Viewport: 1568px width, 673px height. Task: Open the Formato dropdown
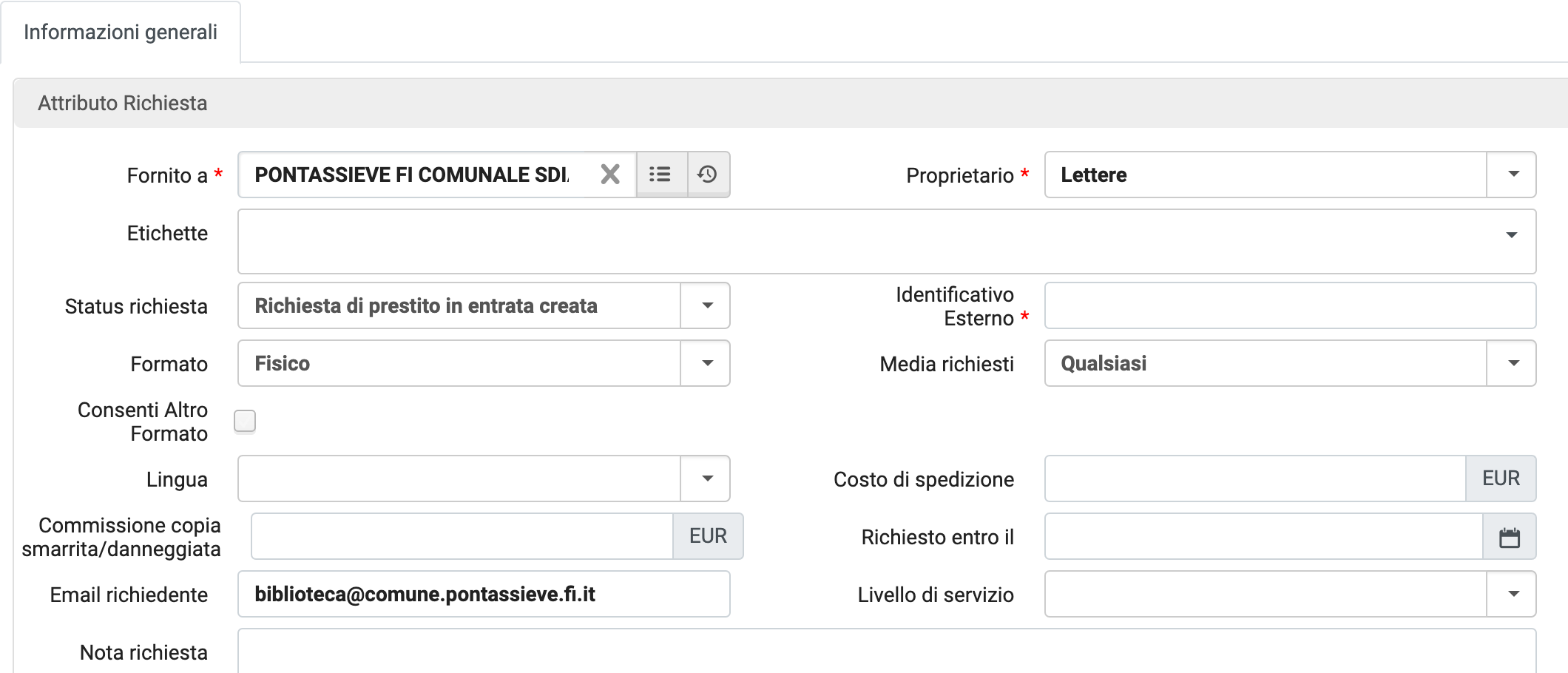pos(706,363)
